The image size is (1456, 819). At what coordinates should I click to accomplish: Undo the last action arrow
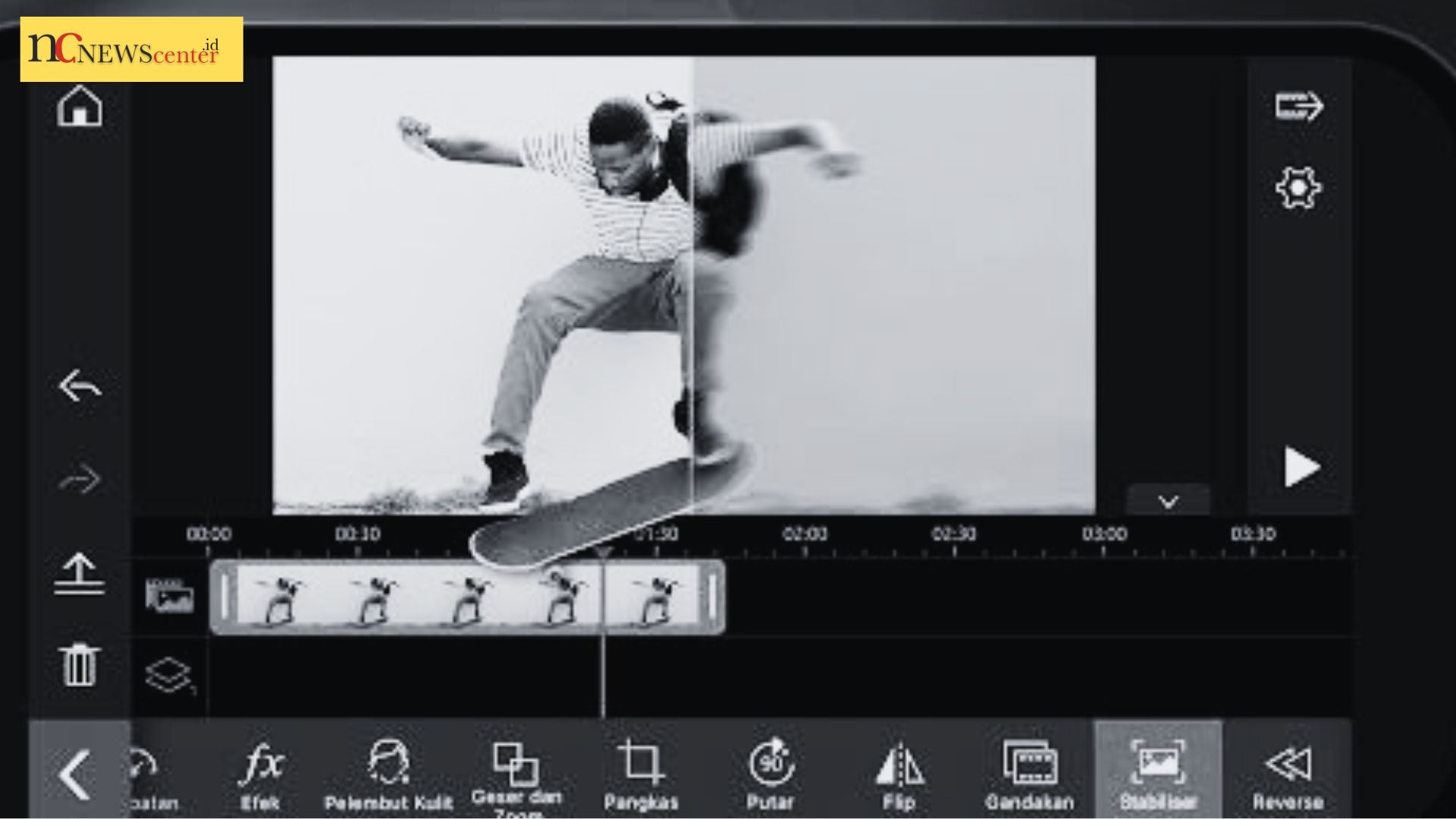[x=80, y=385]
